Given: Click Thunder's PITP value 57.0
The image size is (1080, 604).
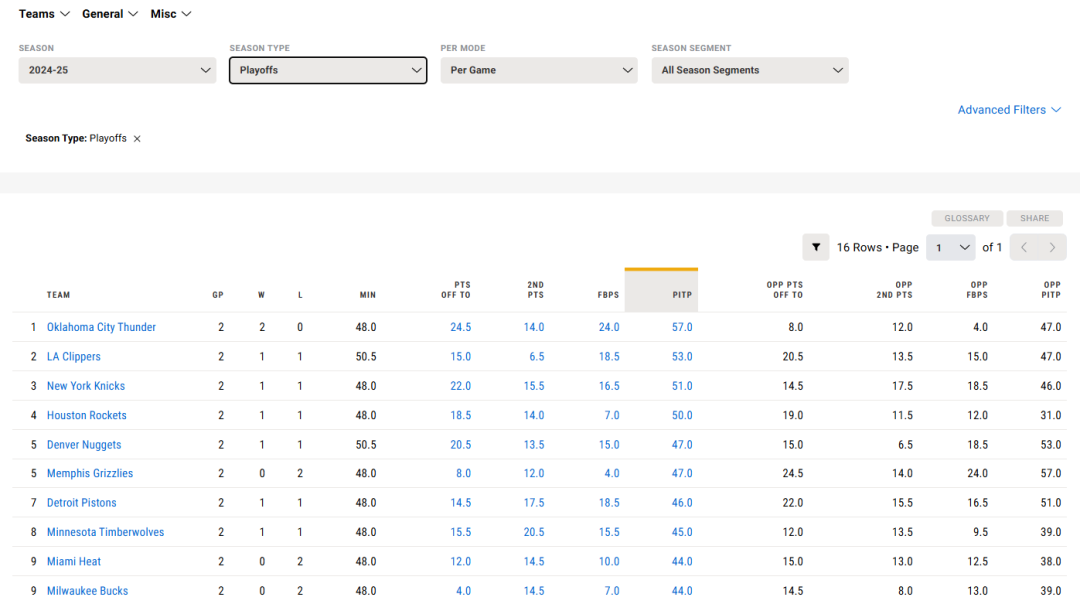Looking at the screenshot, I should pyautogui.click(x=682, y=327).
